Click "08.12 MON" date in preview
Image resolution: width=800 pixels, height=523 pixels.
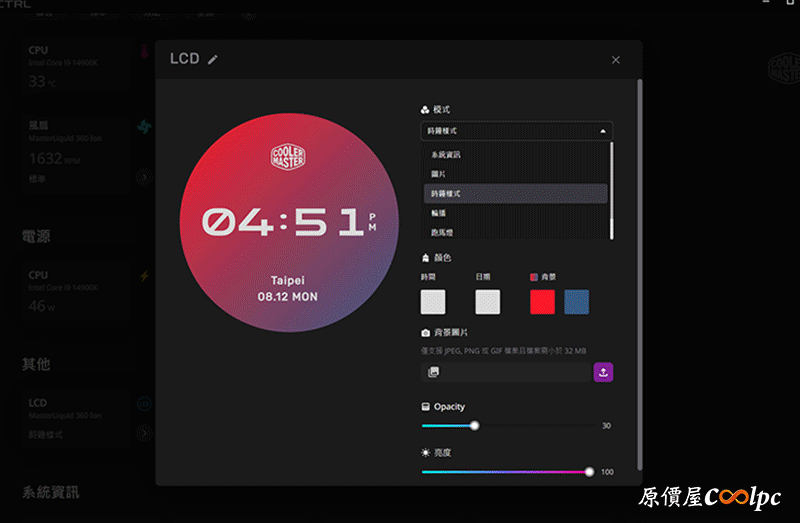point(288,297)
